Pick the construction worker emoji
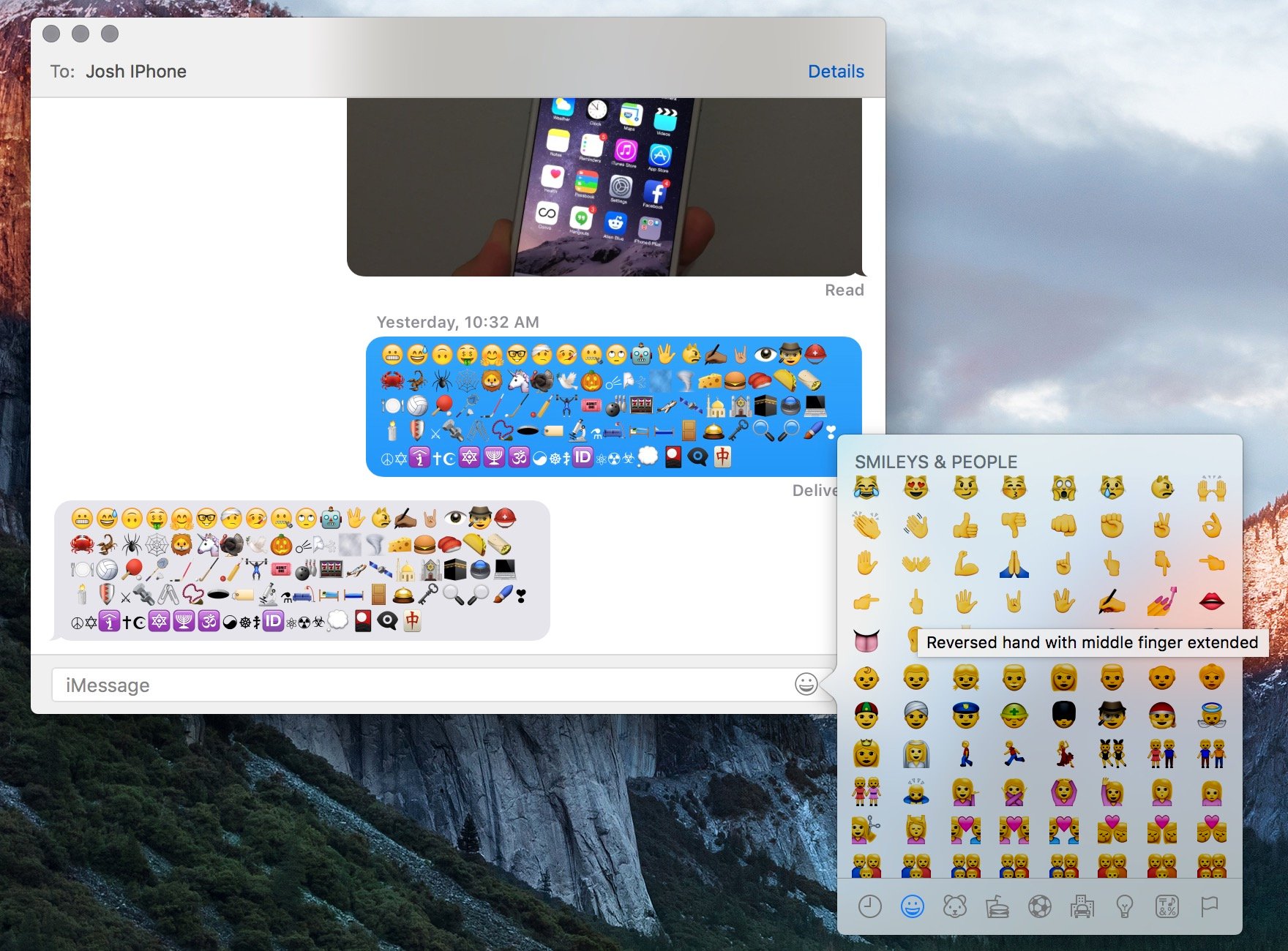 (1014, 715)
